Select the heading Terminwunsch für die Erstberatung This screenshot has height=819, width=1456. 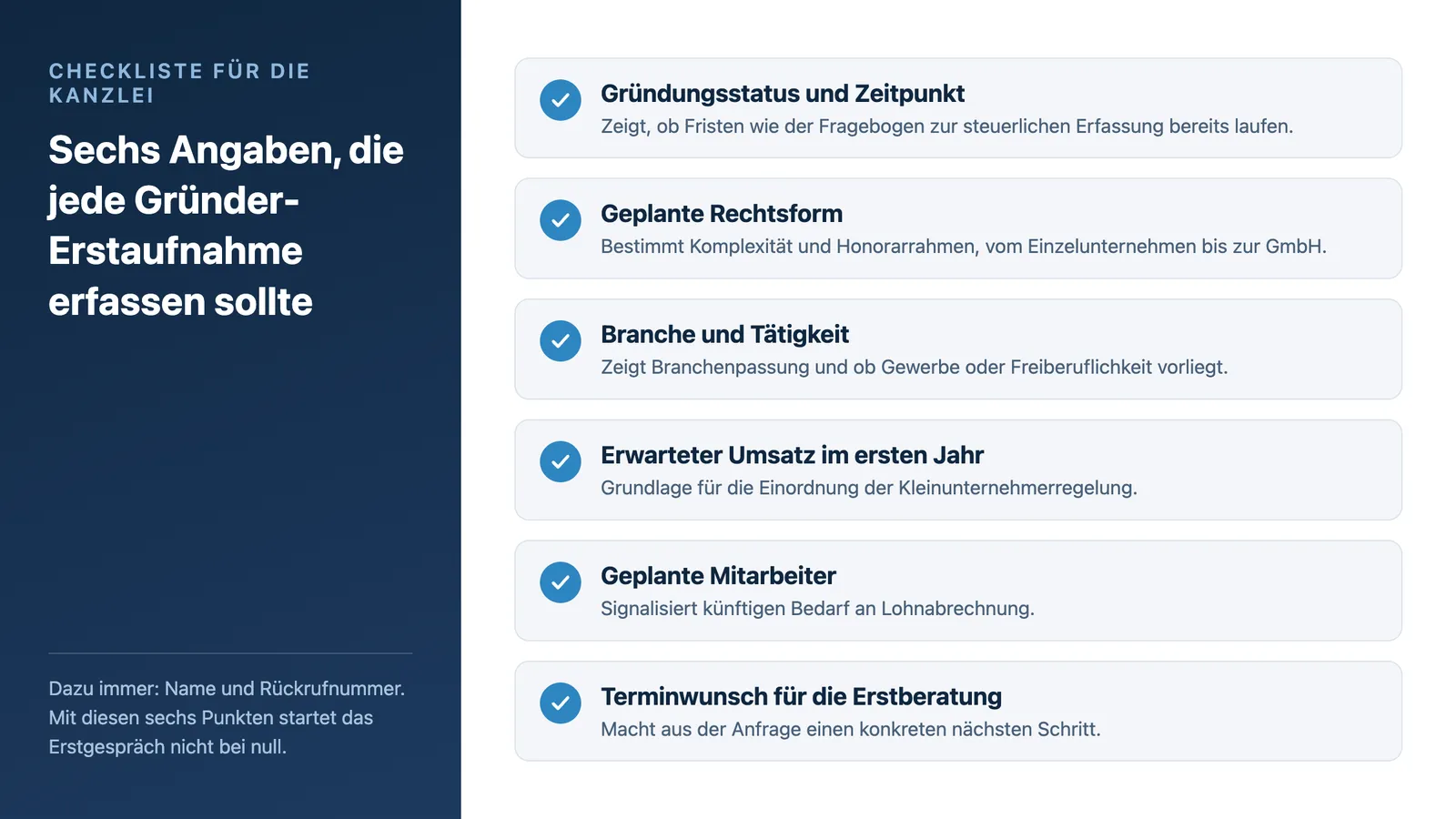coord(801,697)
